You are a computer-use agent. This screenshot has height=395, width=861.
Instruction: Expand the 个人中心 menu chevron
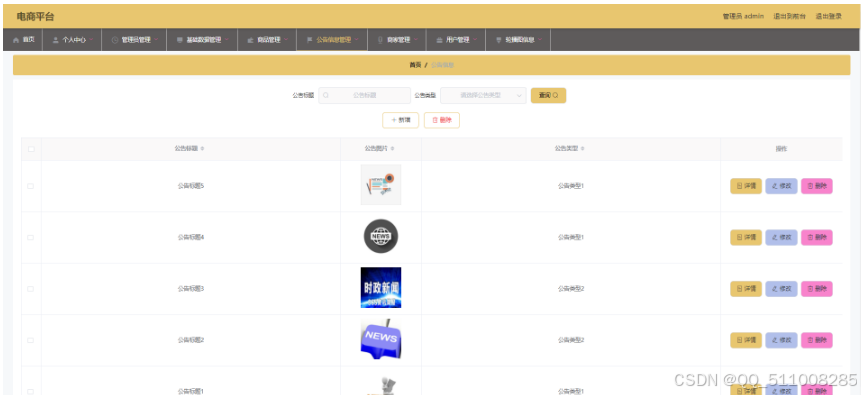coord(91,40)
